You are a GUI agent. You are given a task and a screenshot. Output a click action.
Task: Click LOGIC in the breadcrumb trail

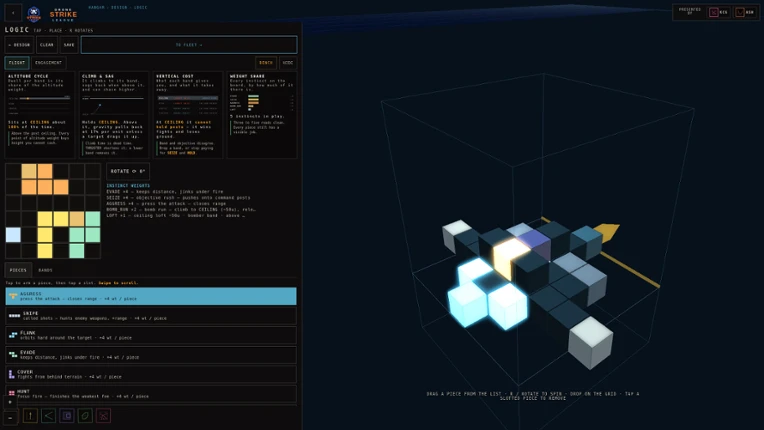(140, 8)
